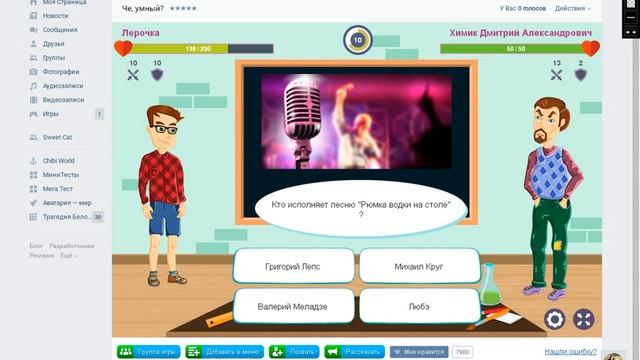
Task: Click Лерочка's crossed swords attack icon
Action: pos(133,75)
